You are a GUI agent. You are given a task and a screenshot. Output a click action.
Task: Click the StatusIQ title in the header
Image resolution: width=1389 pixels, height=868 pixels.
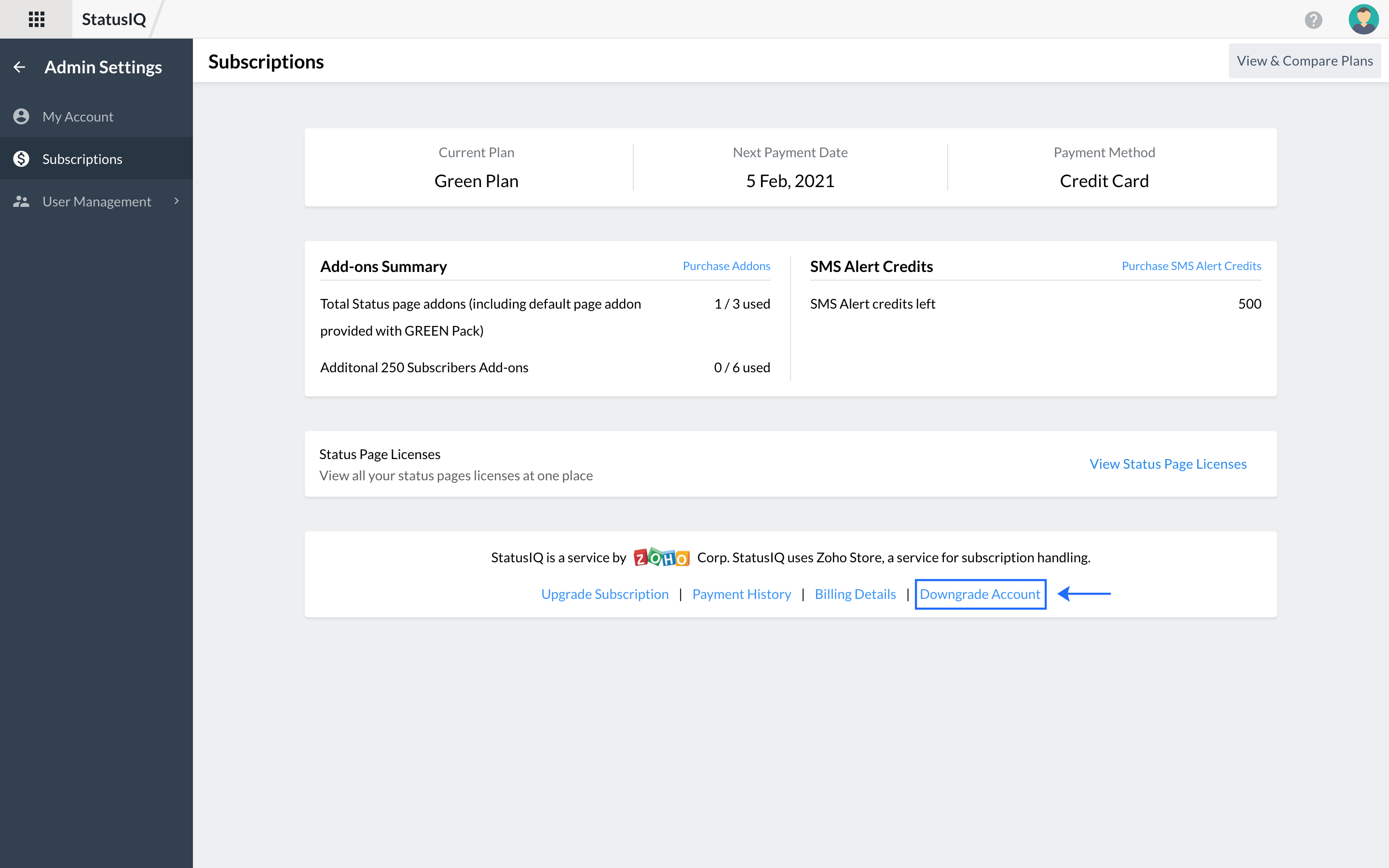pyautogui.click(x=113, y=19)
